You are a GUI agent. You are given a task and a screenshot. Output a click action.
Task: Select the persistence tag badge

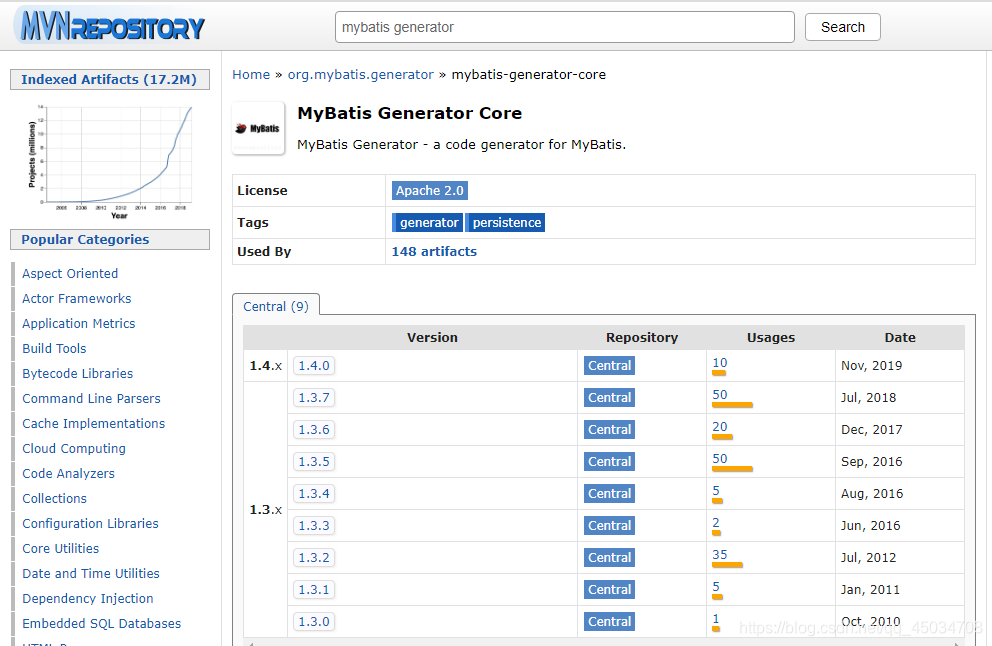[x=505, y=222]
